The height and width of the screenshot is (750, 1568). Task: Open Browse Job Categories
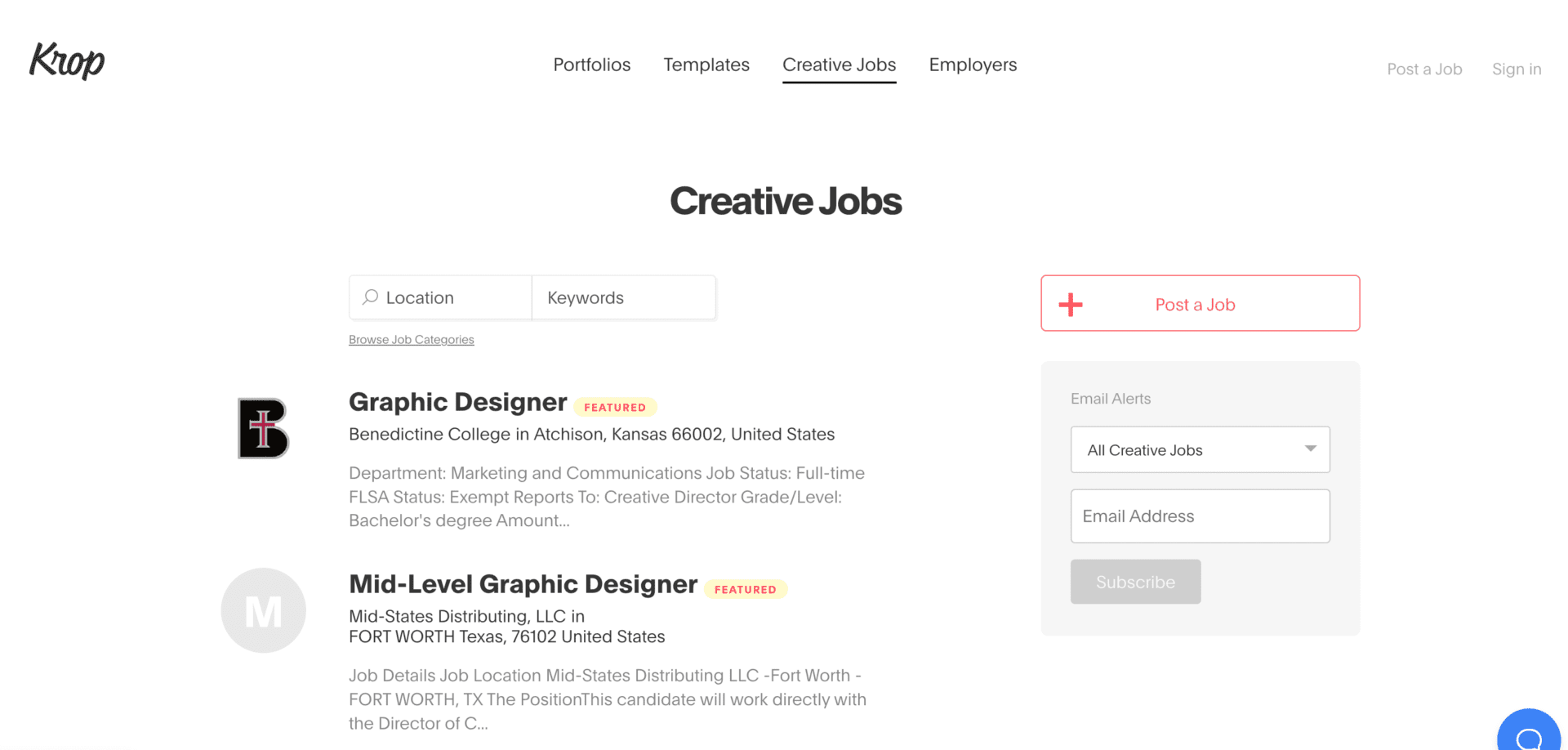[411, 339]
